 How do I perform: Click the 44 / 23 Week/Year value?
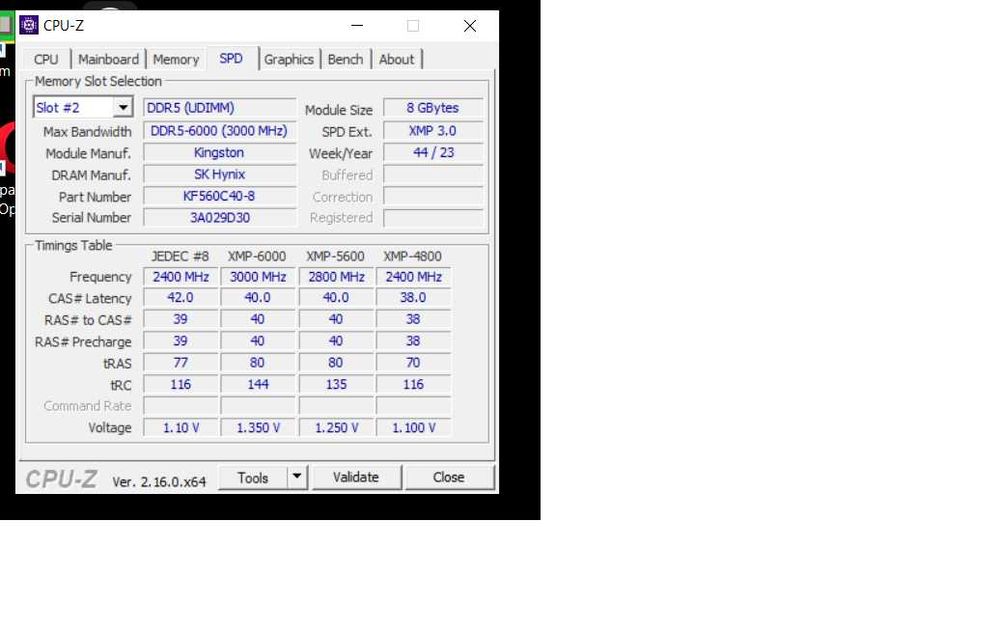click(x=433, y=153)
